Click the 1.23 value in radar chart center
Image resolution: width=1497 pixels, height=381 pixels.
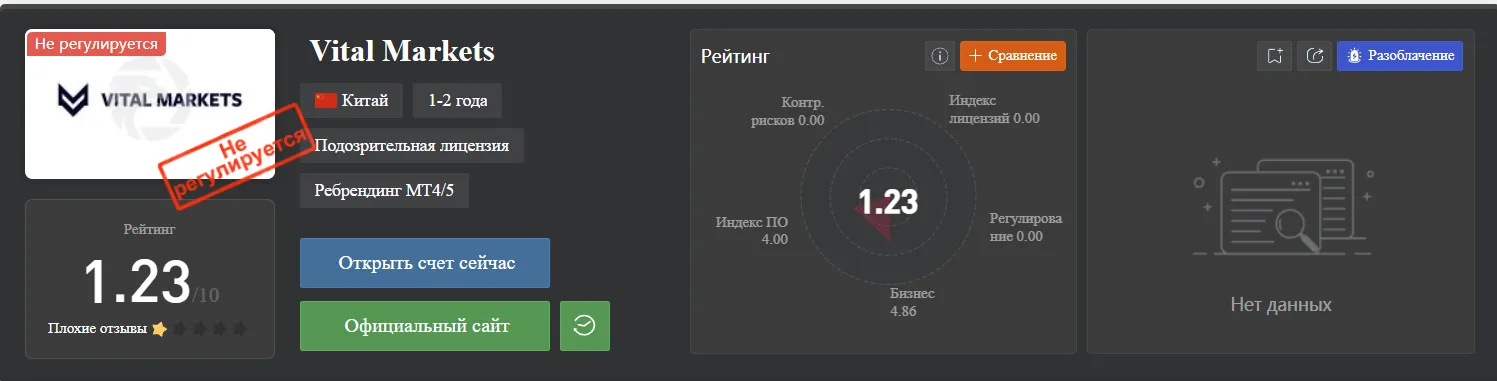[888, 202]
